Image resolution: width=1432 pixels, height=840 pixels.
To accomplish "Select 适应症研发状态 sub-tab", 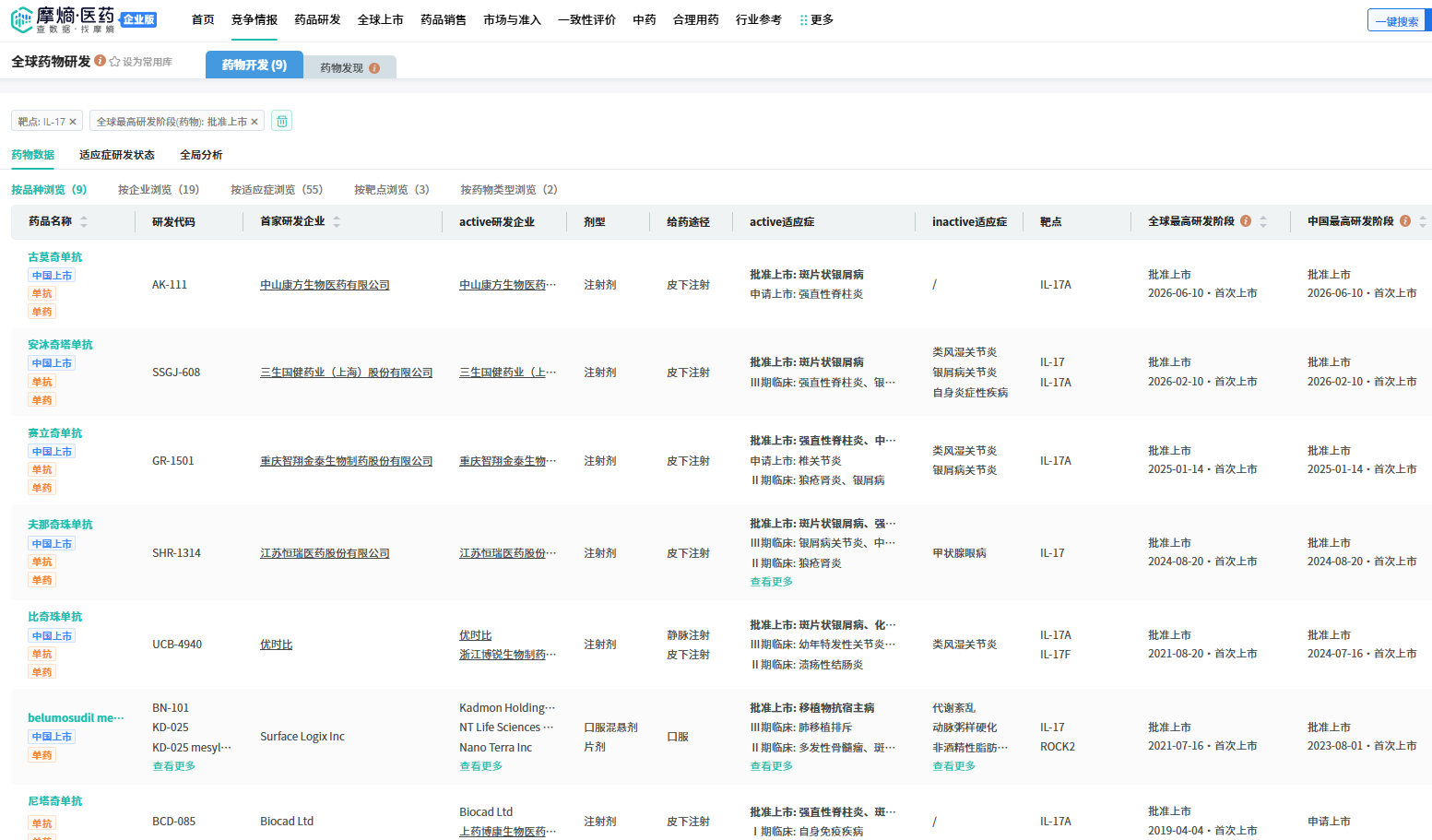I will [117, 155].
